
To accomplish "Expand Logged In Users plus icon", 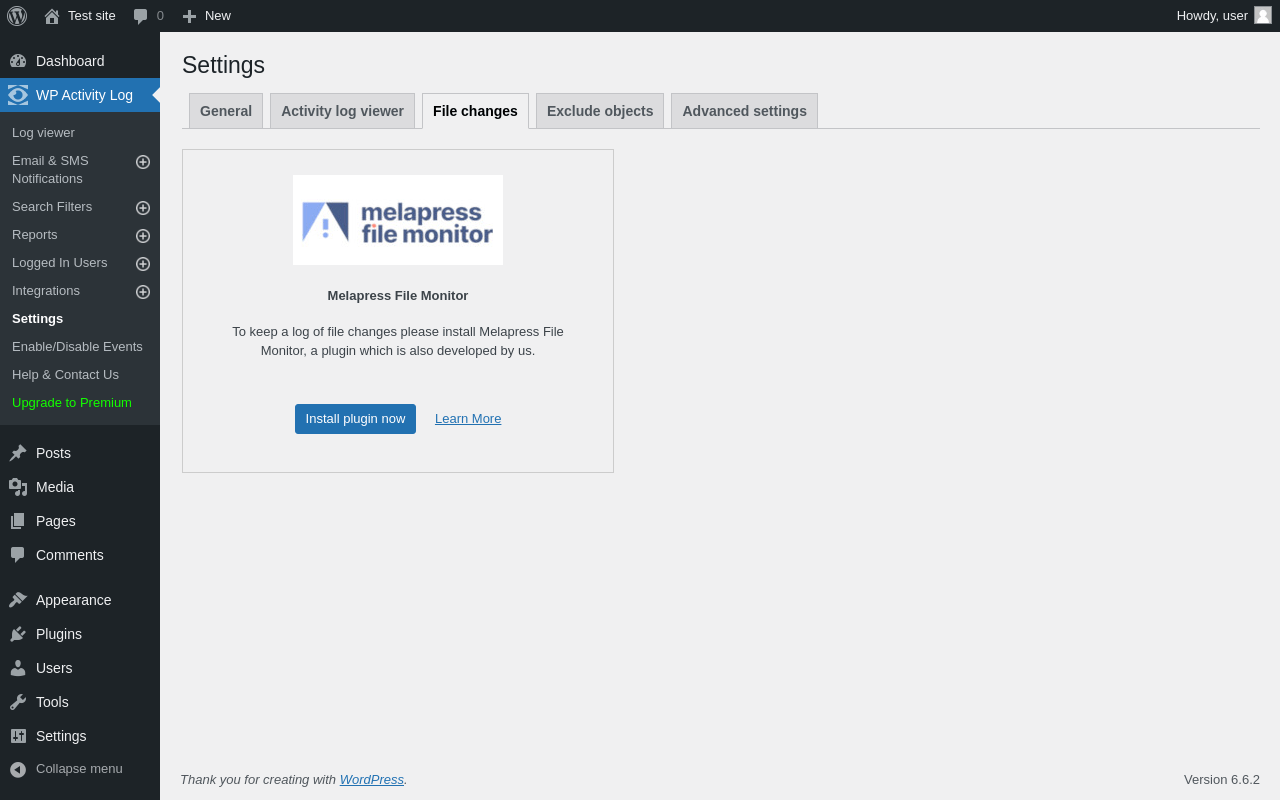I will (x=143, y=264).
